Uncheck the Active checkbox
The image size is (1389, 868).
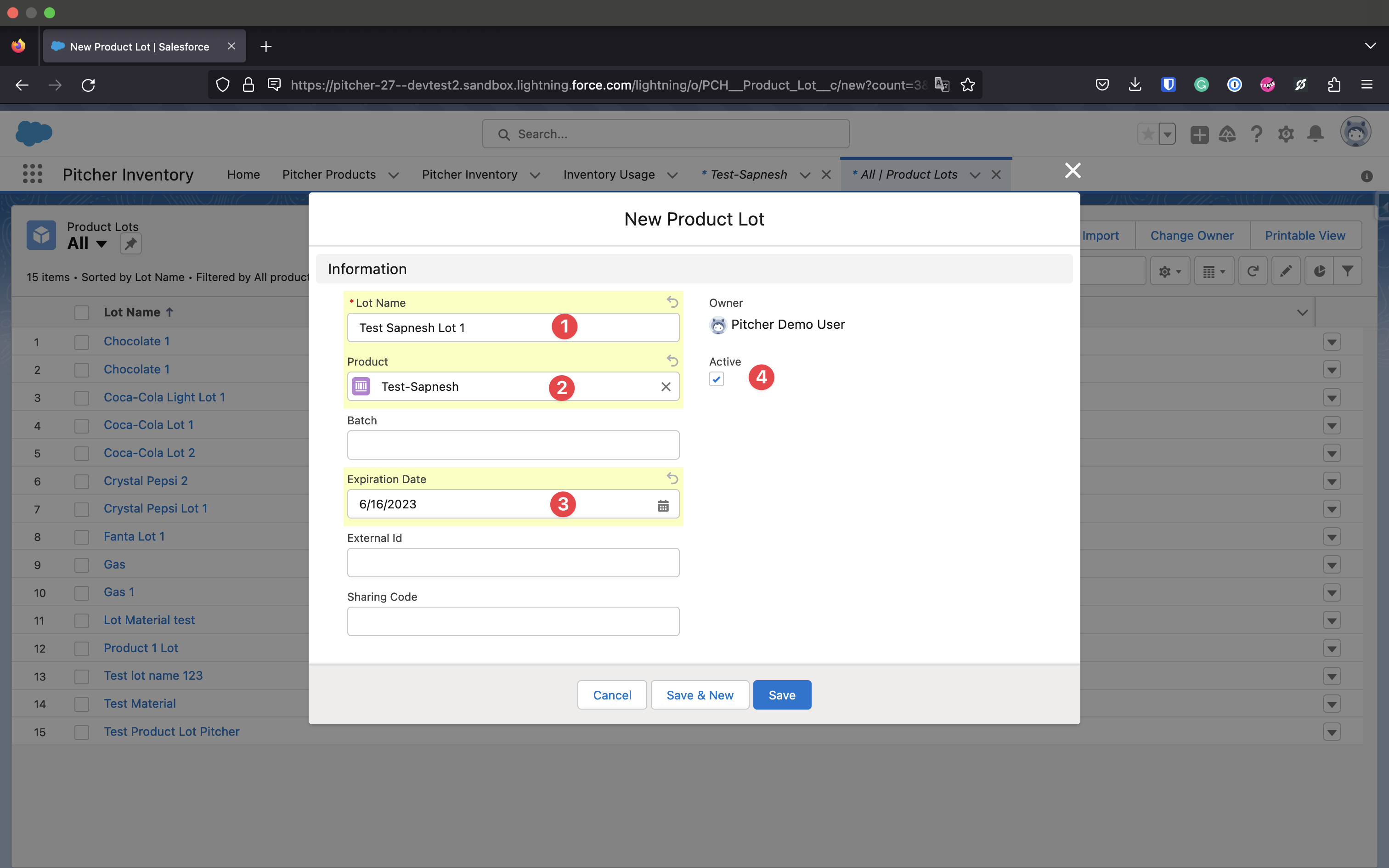(x=716, y=379)
